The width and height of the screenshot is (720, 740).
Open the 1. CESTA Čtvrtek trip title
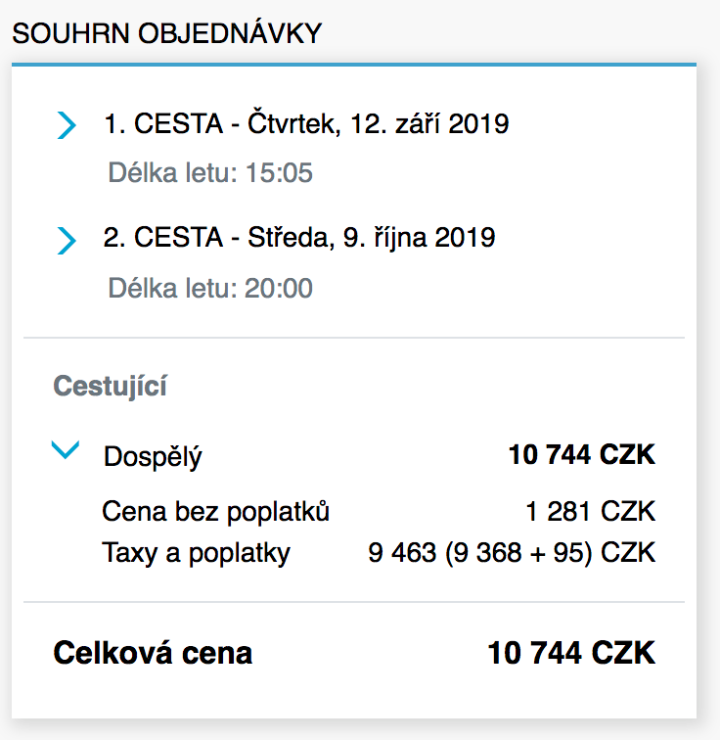(x=306, y=125)
